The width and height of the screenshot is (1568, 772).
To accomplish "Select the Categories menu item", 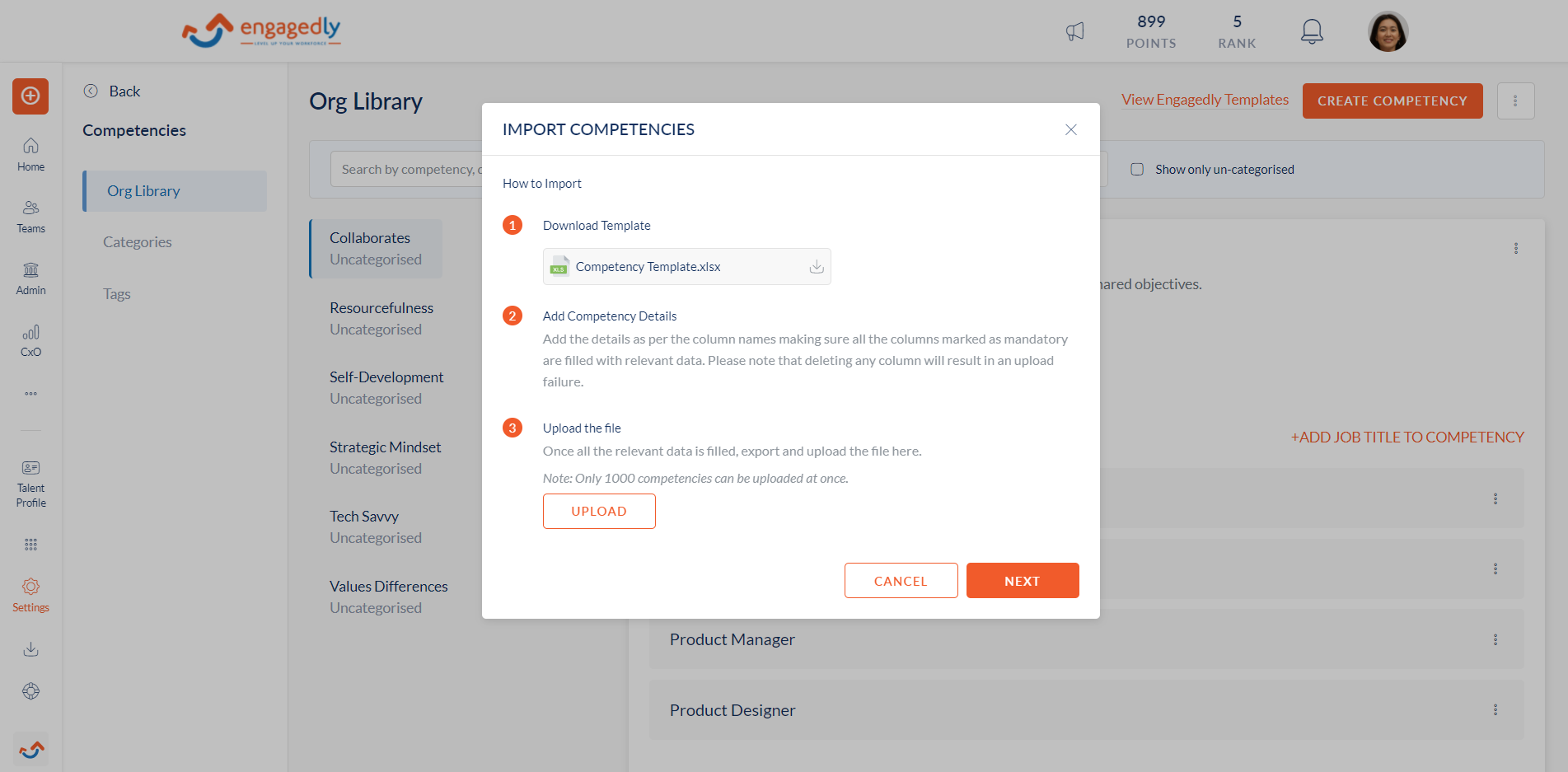I will [x=138, y=242].
